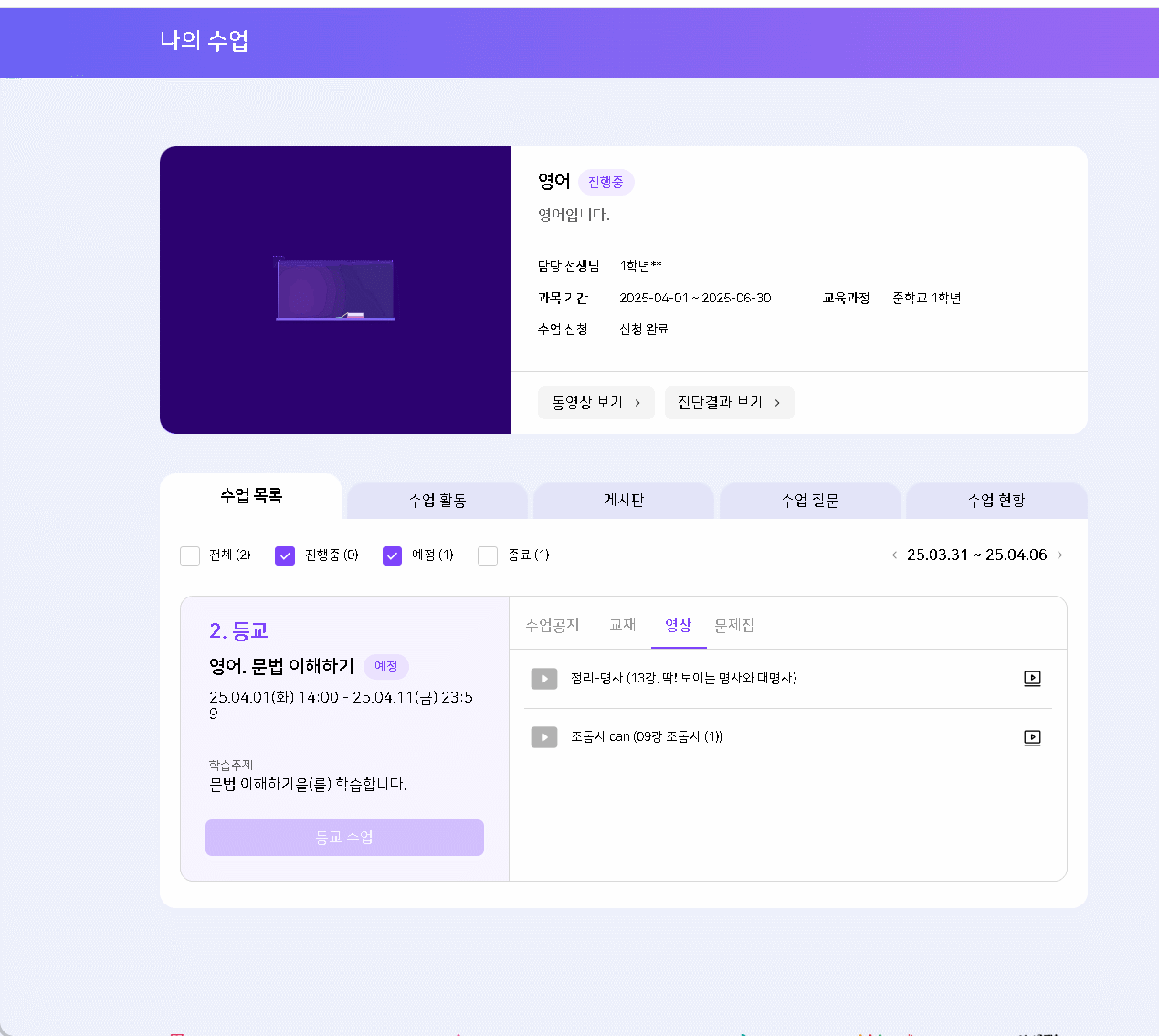Open 진단결과 보기 button
The width and height of the screenshot is (1159, 1036).
(729, 403)
